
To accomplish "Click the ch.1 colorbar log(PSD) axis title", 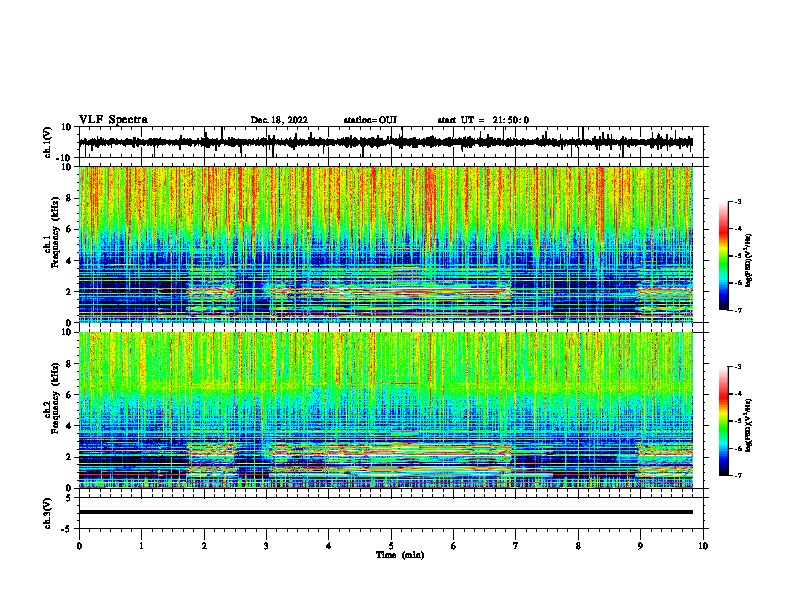I will coord(748,260).
